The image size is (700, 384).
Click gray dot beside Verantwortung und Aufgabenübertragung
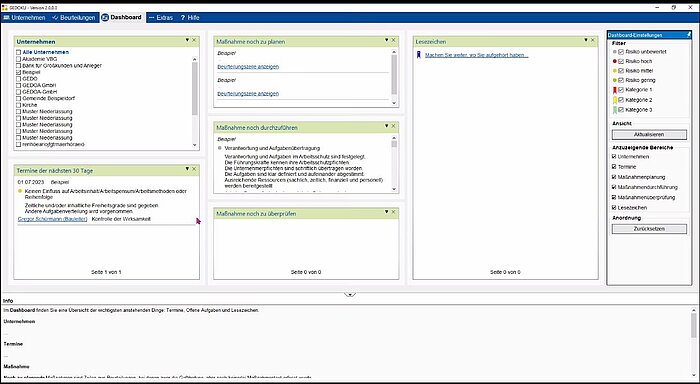pos(220,148)
